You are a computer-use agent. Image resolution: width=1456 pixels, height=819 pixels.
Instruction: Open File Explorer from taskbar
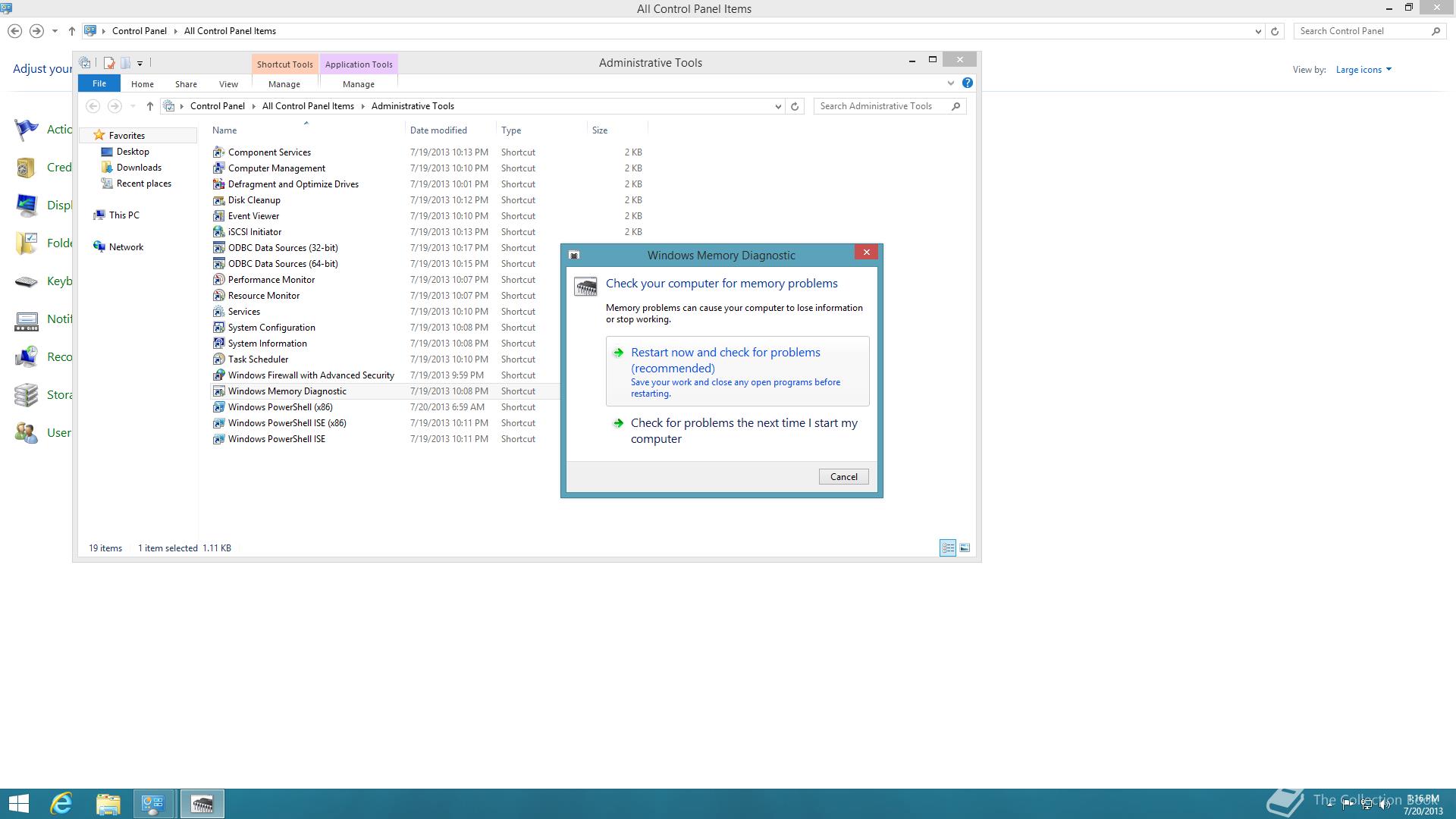tap(108, 804)
